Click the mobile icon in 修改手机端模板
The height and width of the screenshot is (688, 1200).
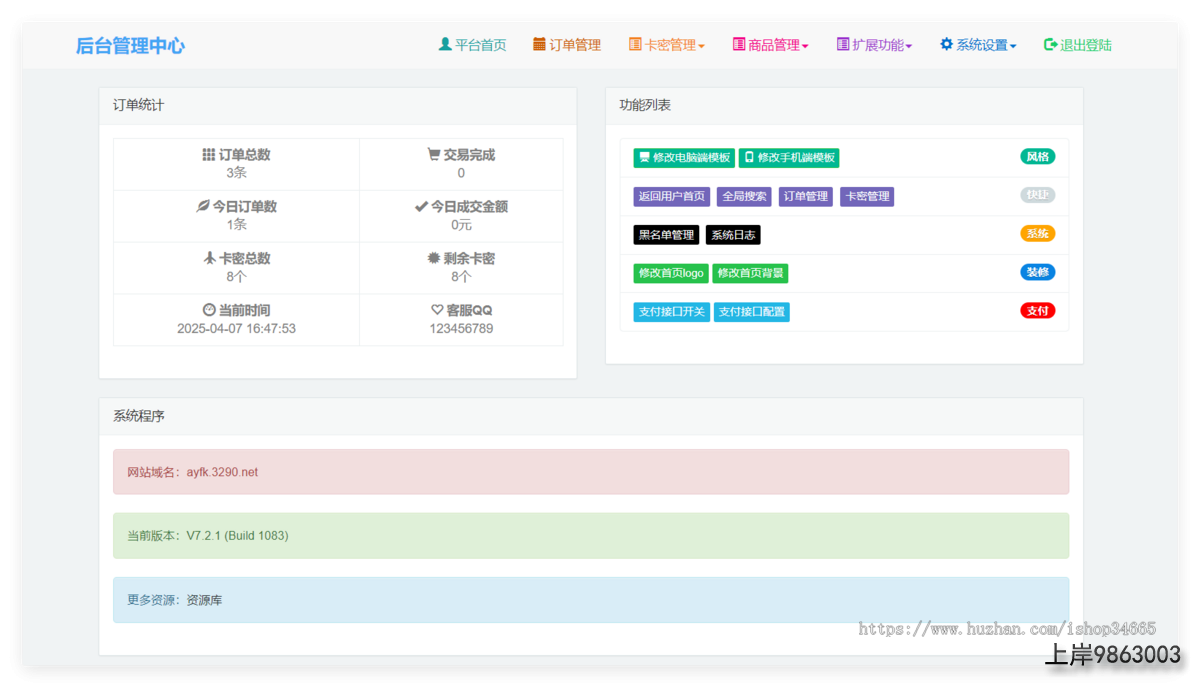(749, 158)
